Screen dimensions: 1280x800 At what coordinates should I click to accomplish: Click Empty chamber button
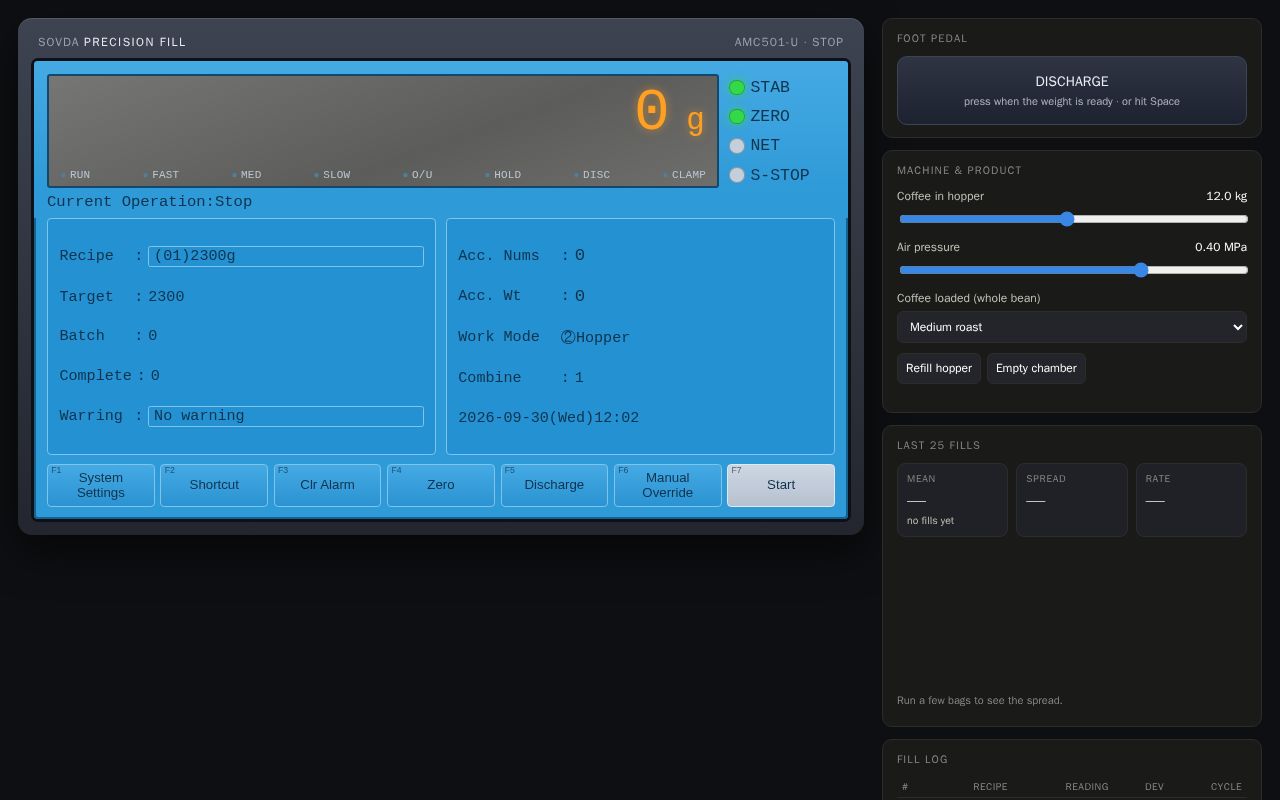tap(1036, 368)
